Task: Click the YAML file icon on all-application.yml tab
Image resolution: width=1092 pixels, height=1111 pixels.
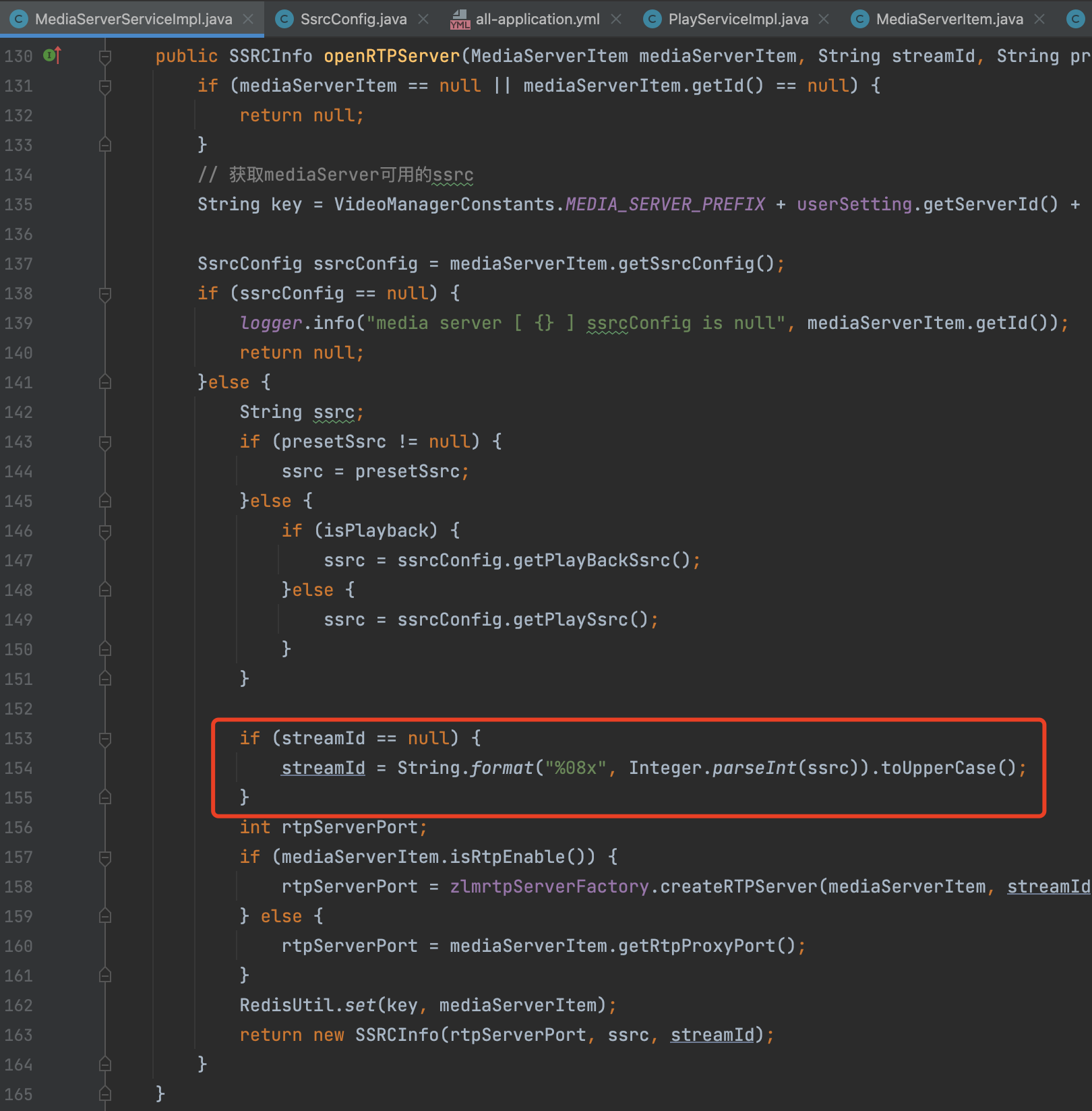Action: coord(459,19)
